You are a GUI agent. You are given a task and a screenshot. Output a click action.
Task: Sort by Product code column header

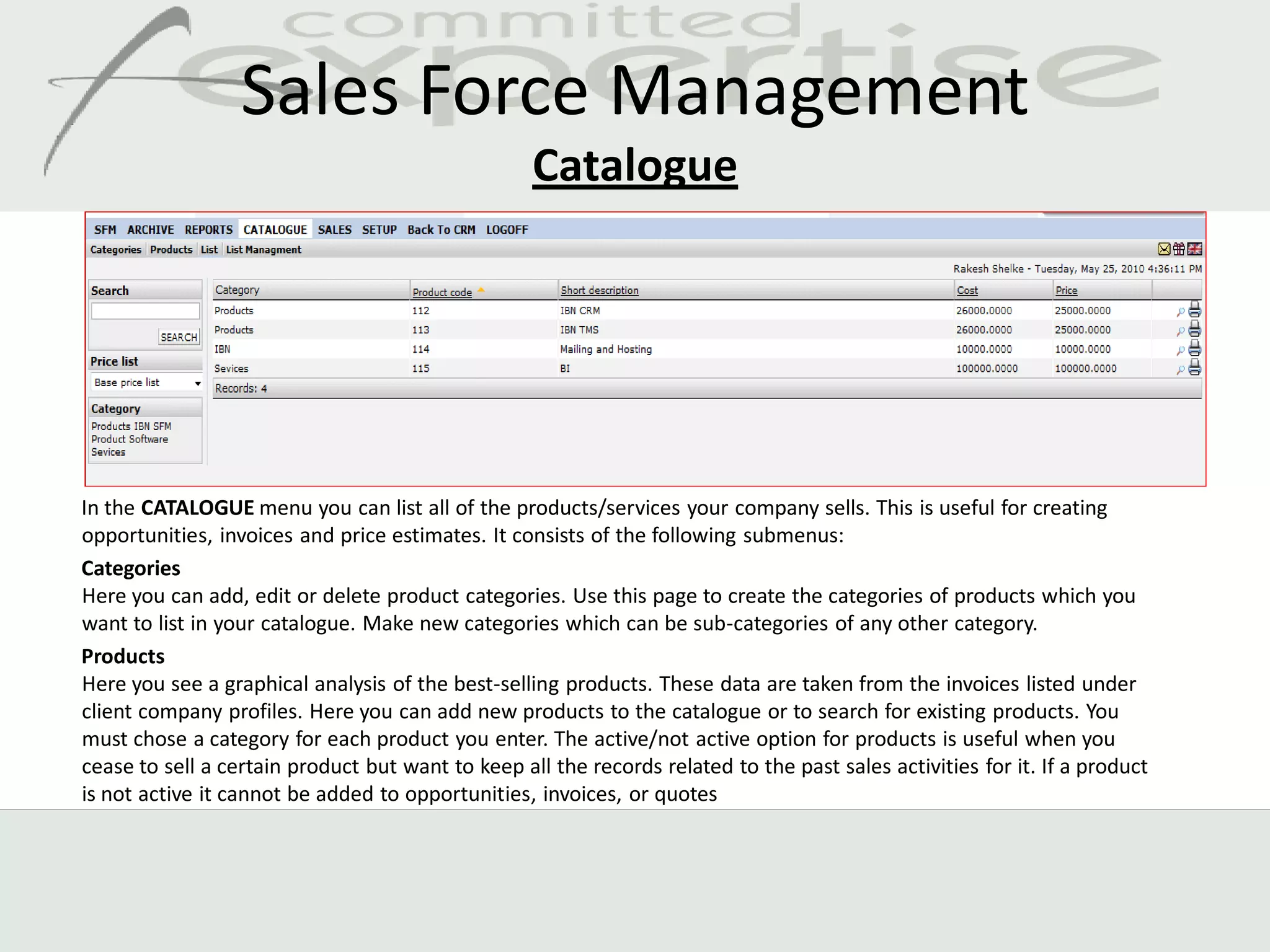(442, 292)
